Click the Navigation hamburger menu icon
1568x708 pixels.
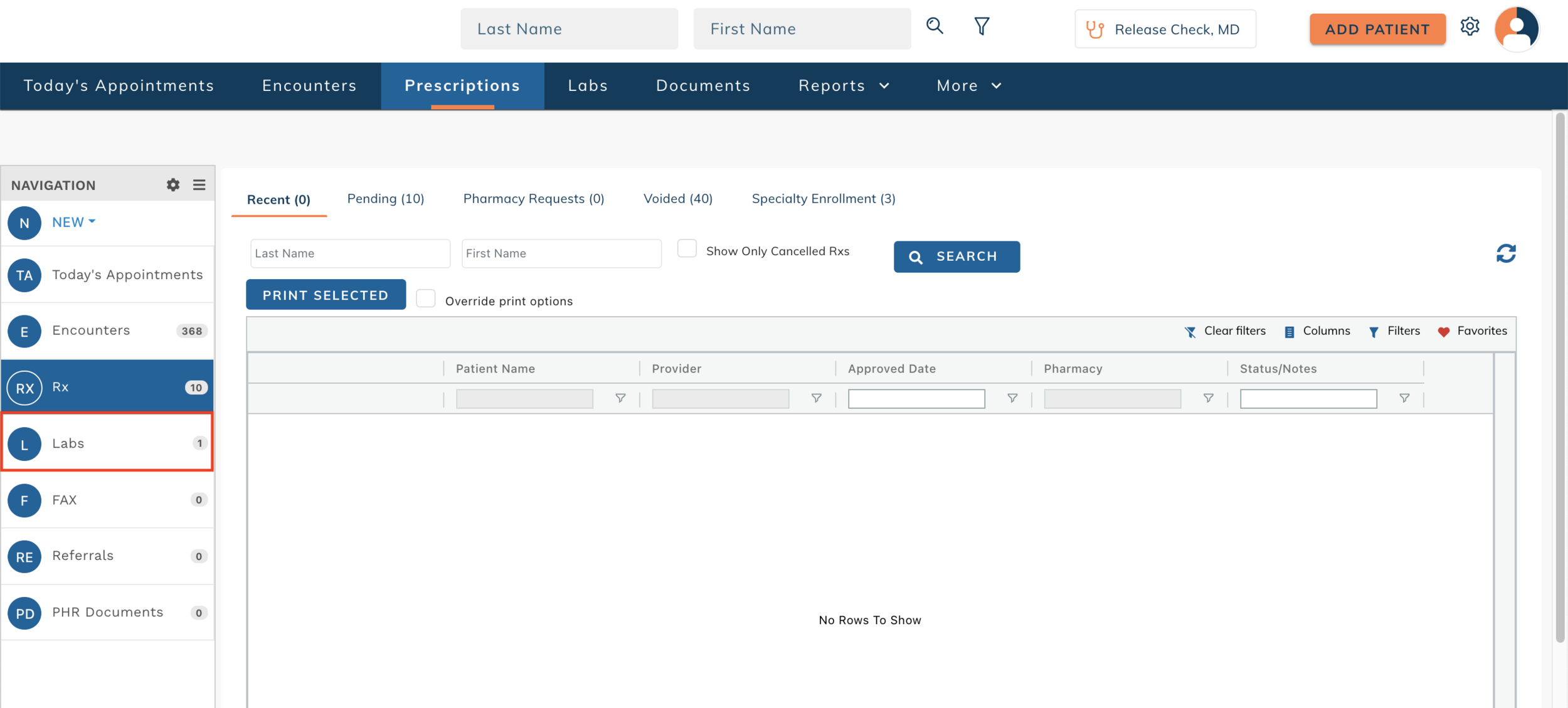pos(199,185)
